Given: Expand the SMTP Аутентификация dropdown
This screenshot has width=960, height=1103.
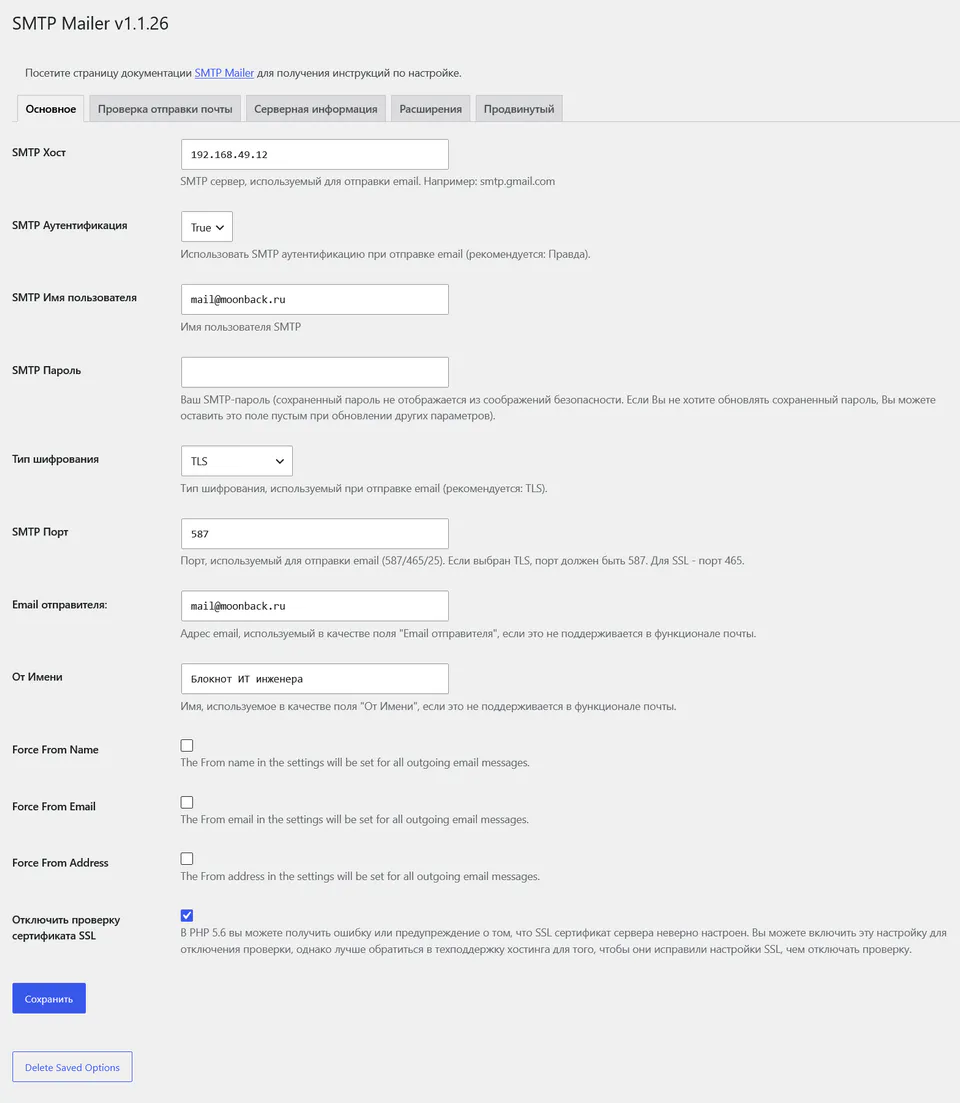Looking at the screenshot, I should pos(207,227).
